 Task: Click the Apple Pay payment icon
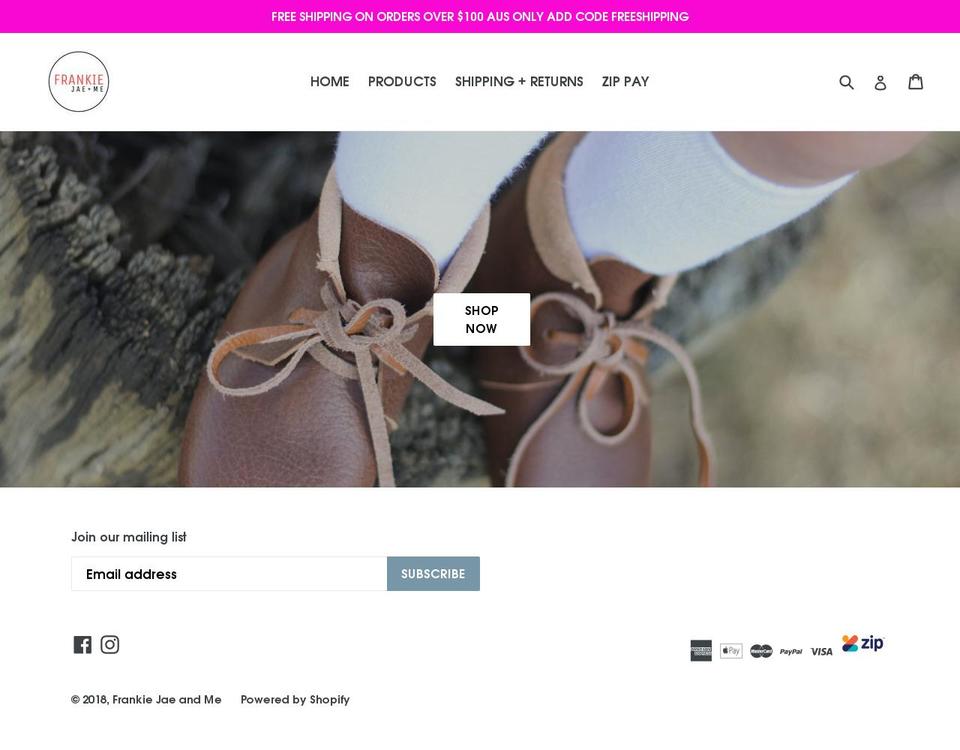731,650
